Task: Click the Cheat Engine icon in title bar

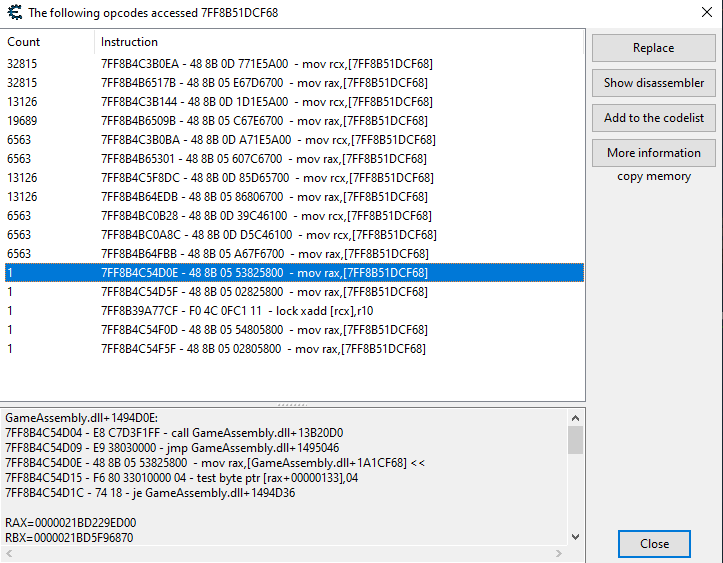Action: (13, 13)
